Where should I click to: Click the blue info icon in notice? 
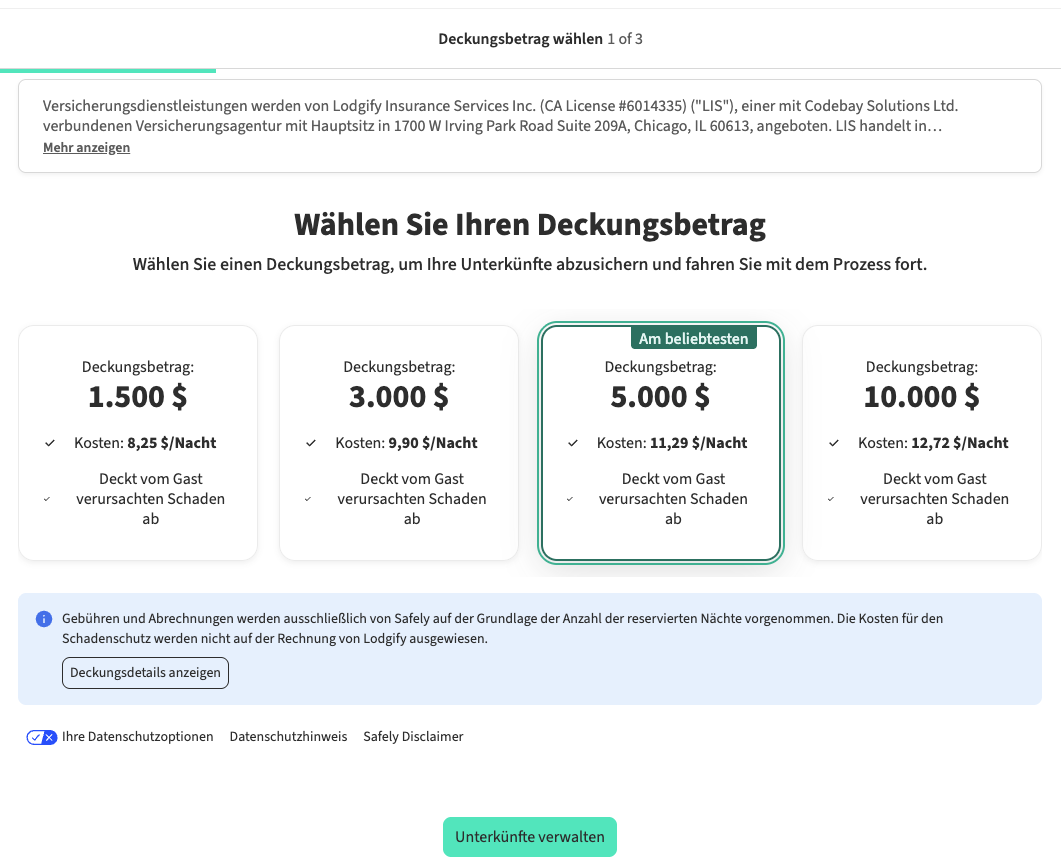coord(43,619)
